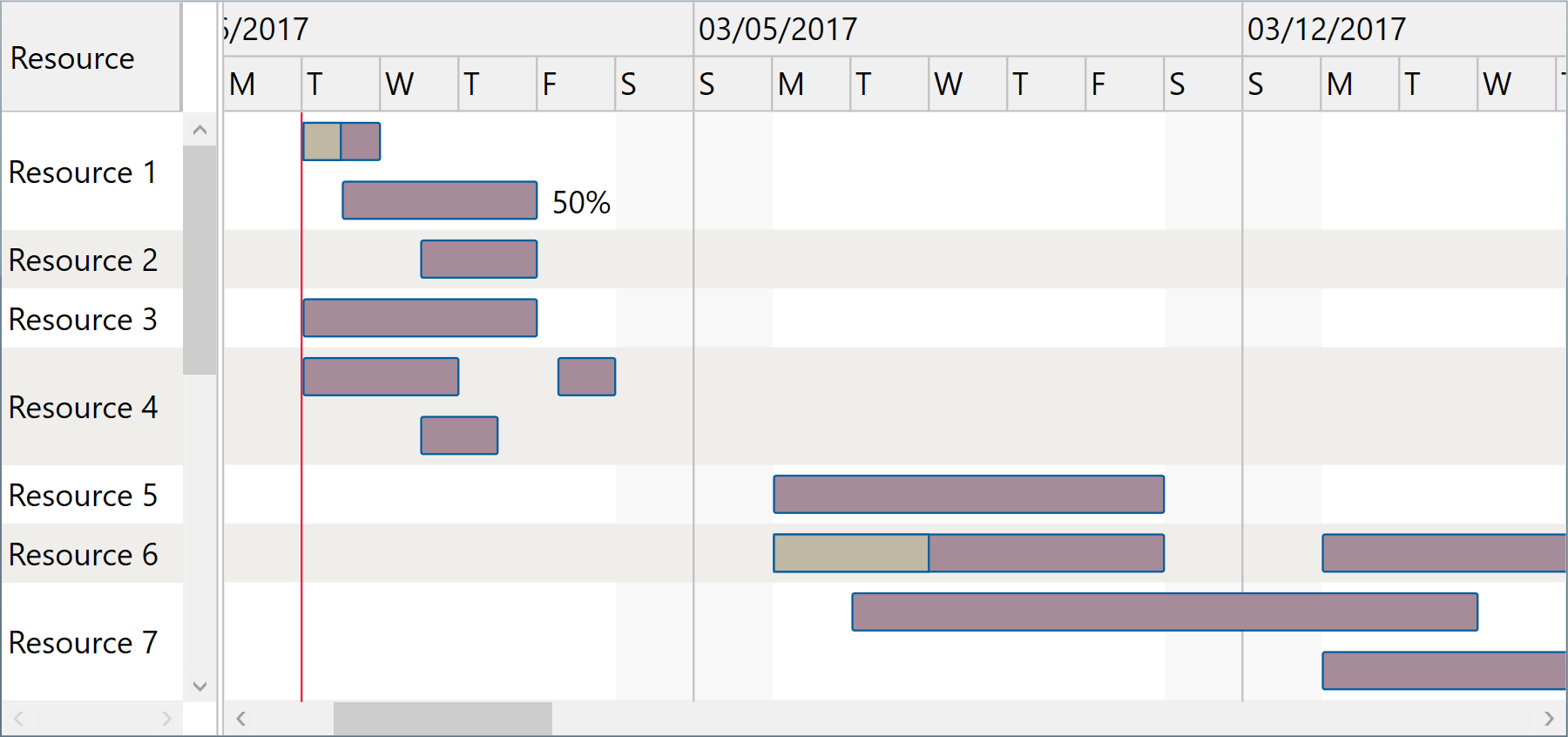The width and height of the screenshot is (1568, 737).
Task: Click the 50% labeled task bar
Action: click(x=440, y=201)
